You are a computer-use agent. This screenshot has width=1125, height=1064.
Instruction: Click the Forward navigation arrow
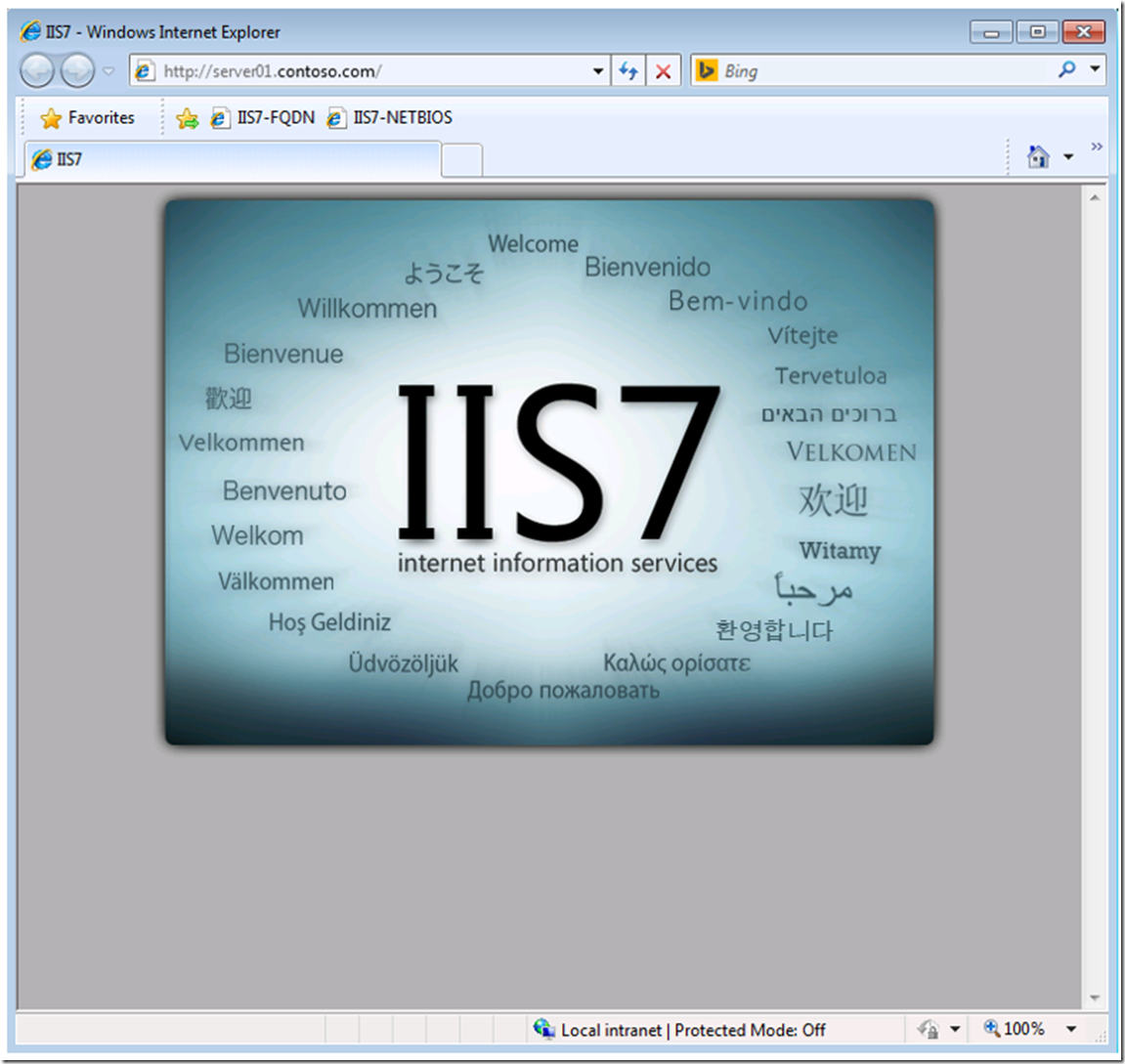tap(77, 71)
